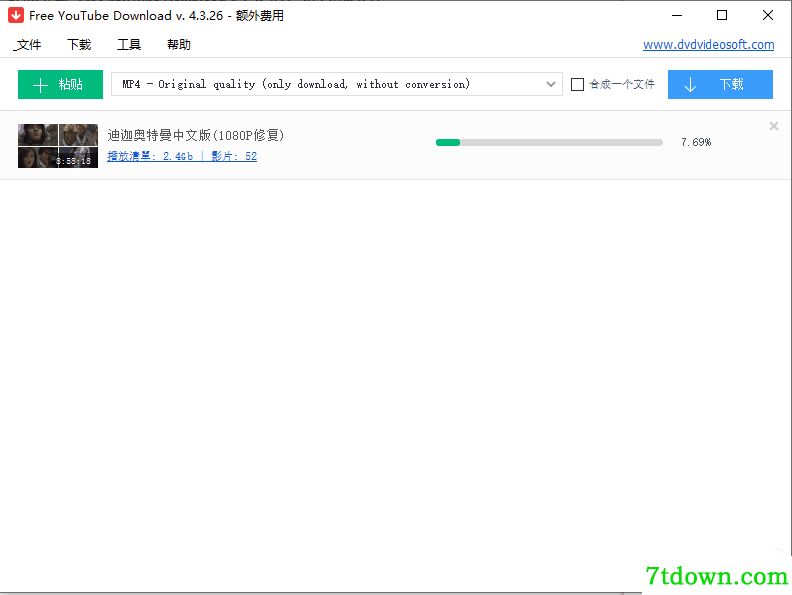
Task: Maximize the Free YouTube Download window
Action: pos(722,16)
